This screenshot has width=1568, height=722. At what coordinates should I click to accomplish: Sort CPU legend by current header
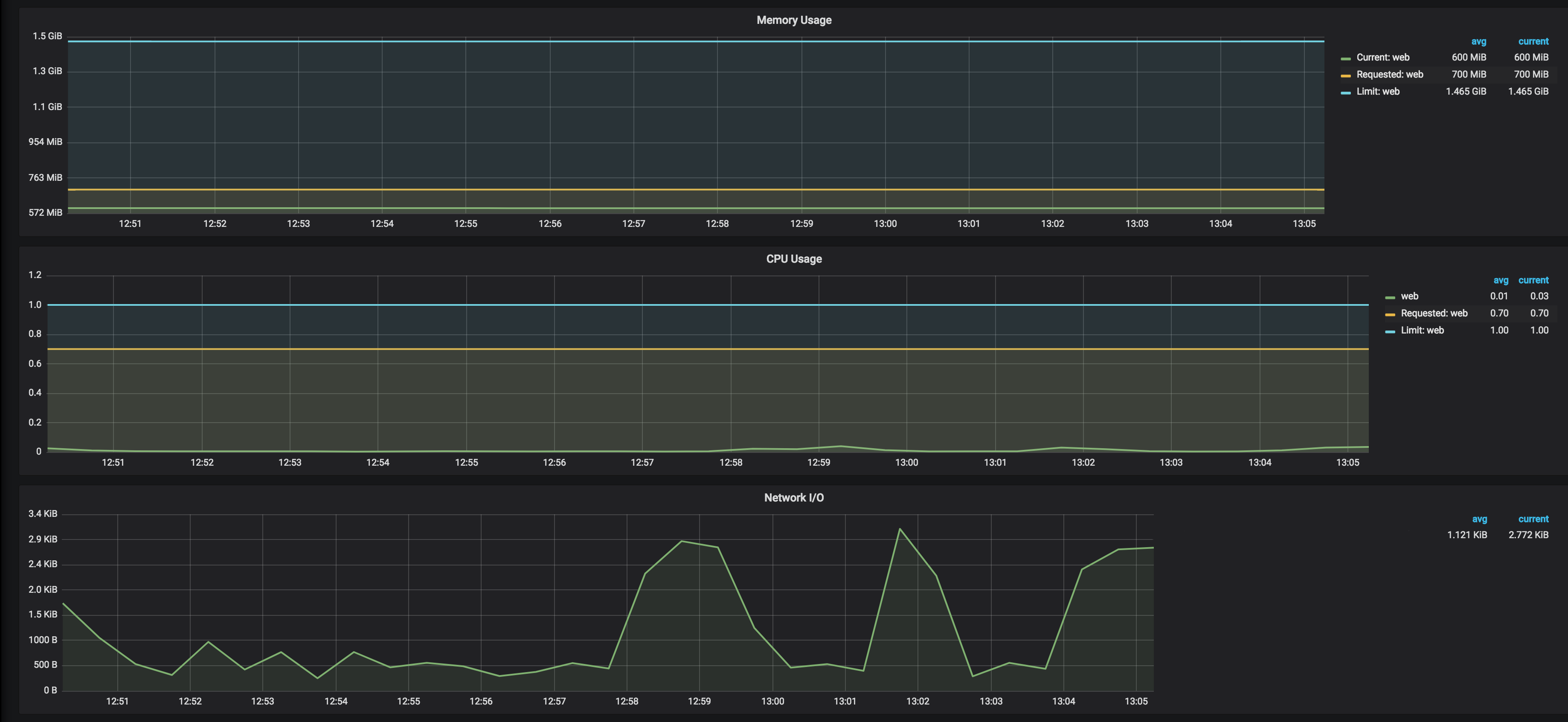pos(1533,280)
